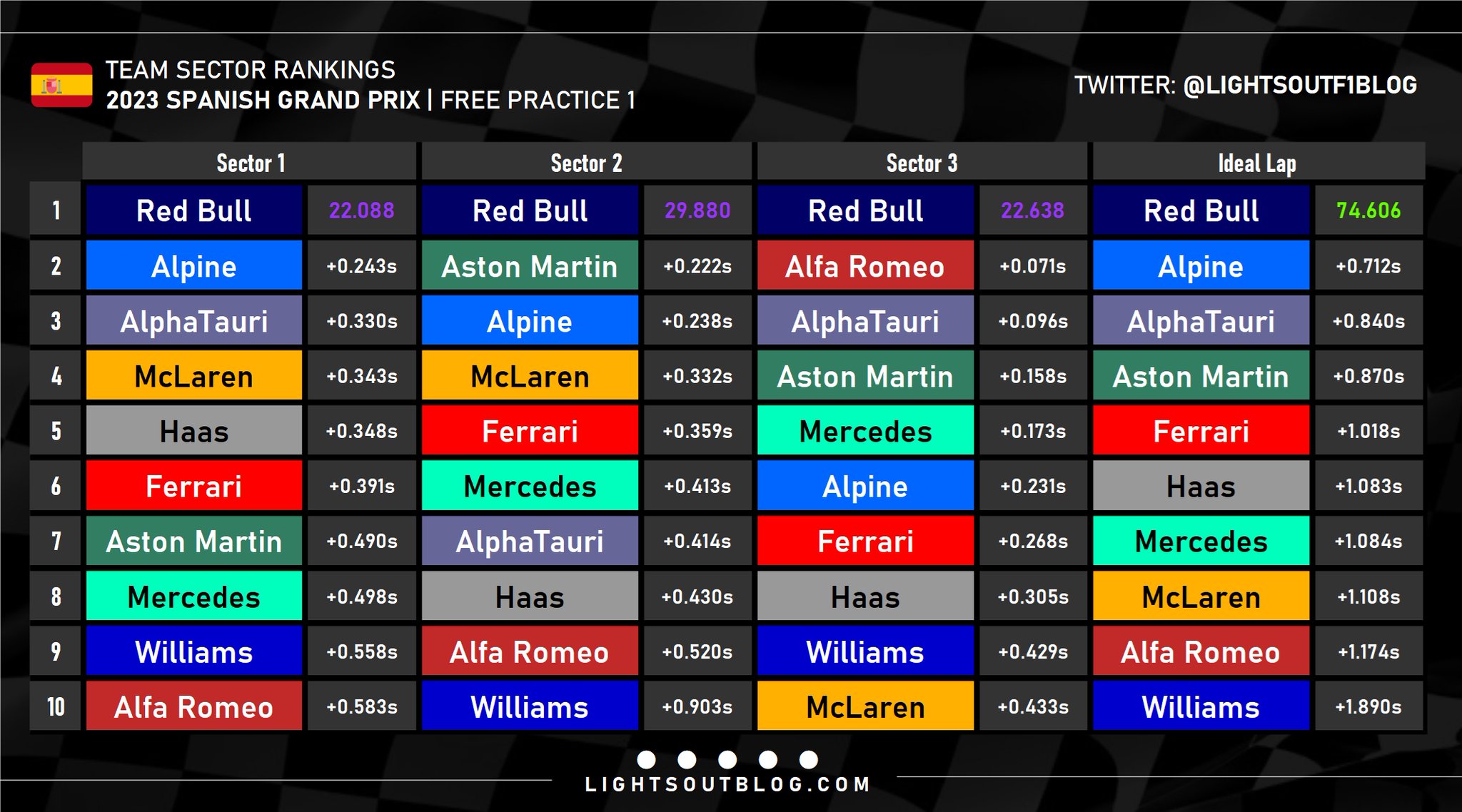
Task: Open the @LIGHTSOUTF1BLOG Twitter handle
Action: click(x=1299, y=85)
